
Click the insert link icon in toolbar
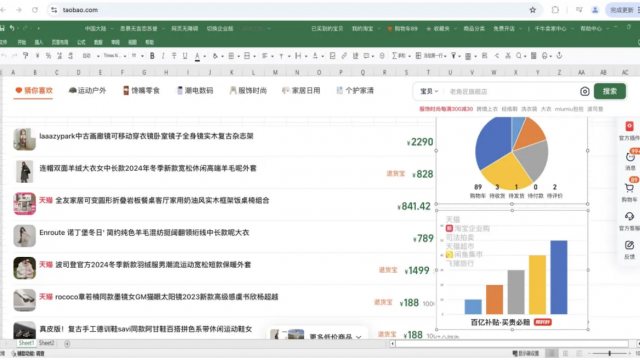[344, 56]
